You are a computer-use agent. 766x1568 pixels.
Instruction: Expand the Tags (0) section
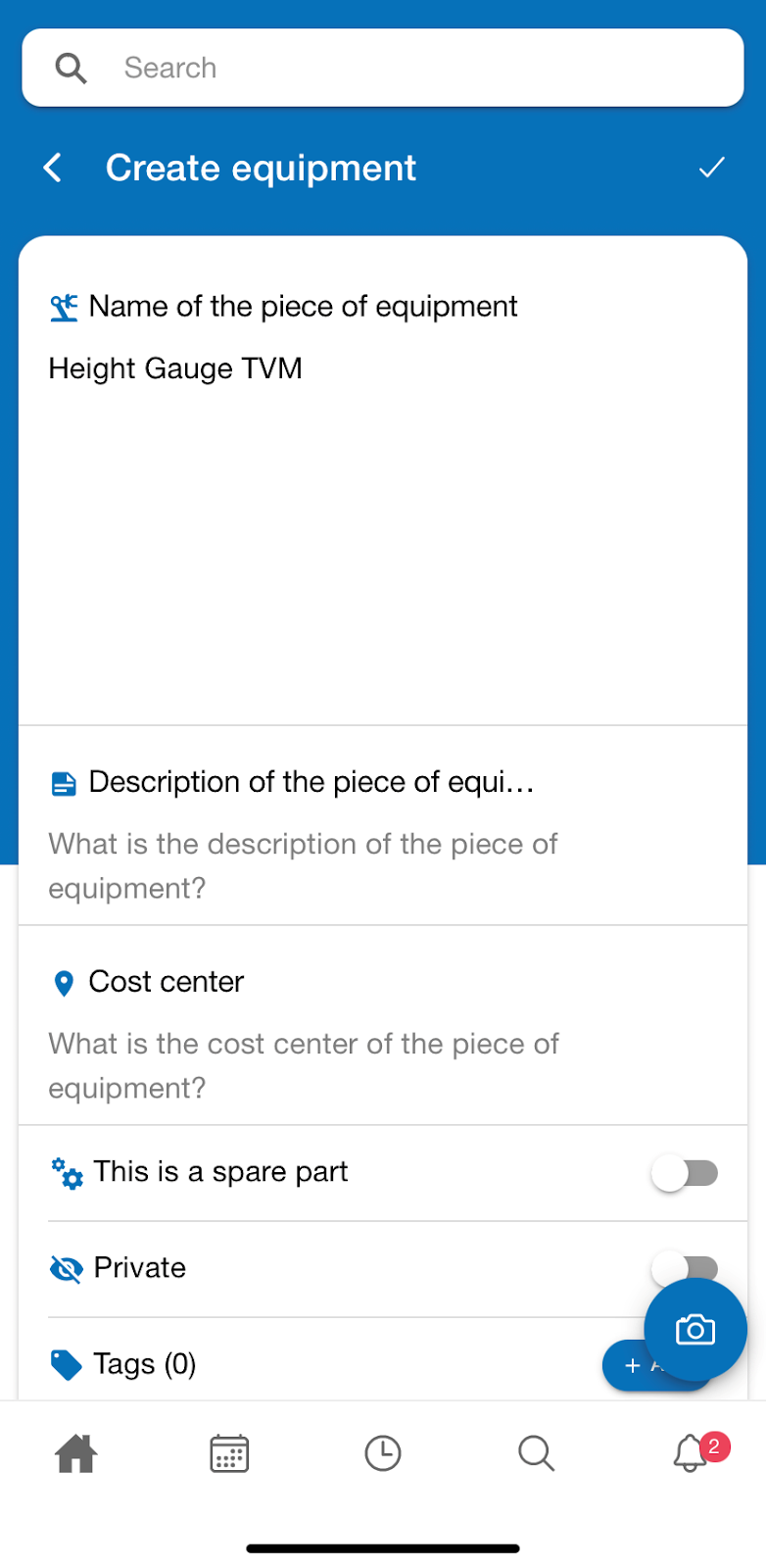pyautogui.click(x=143, y=1363)
